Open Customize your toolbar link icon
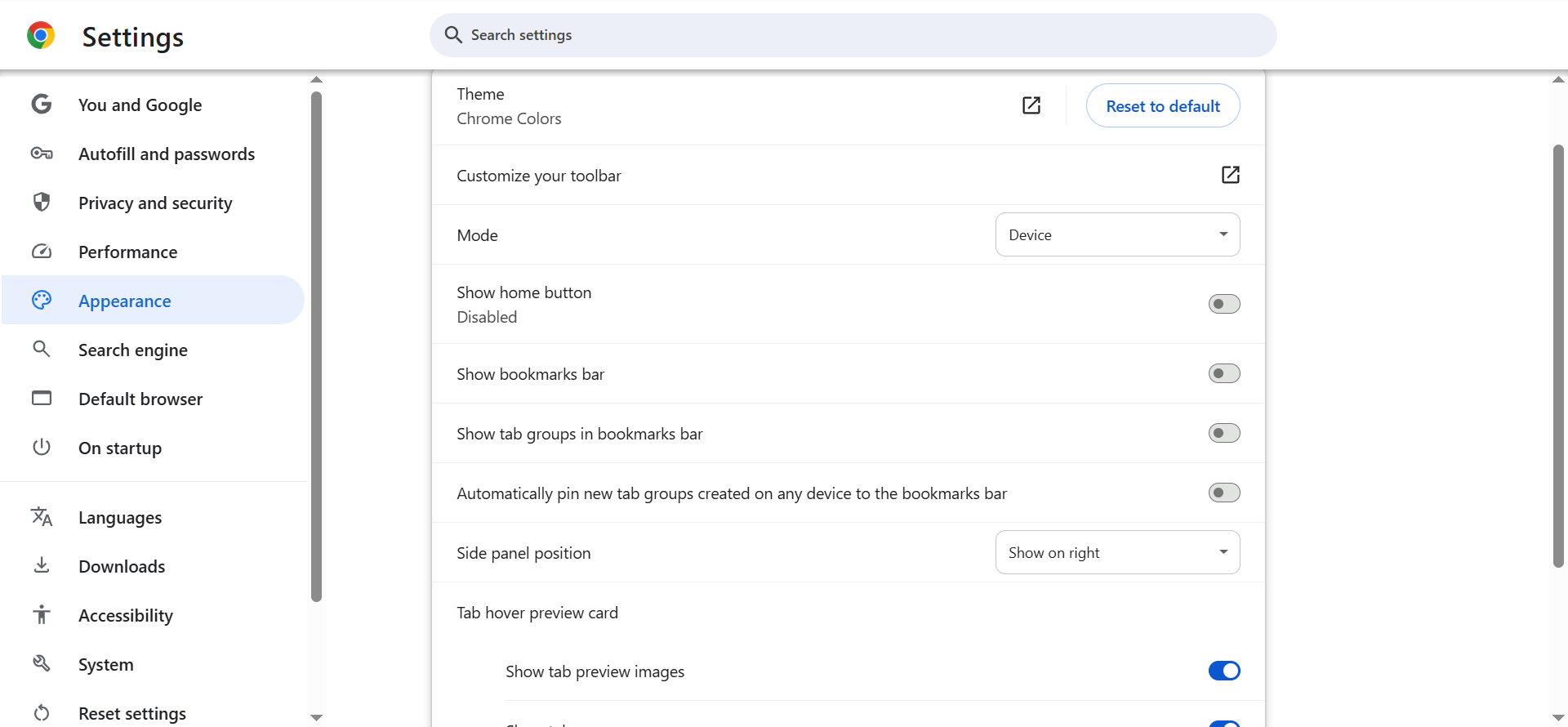Image resolution: width=1568 pixels, height=727 pixels. 1230,175
